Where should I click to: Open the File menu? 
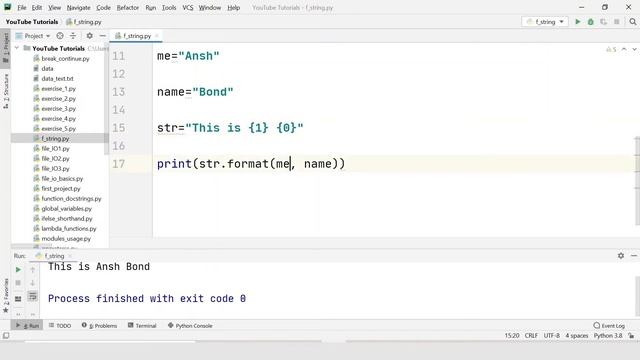22,7
